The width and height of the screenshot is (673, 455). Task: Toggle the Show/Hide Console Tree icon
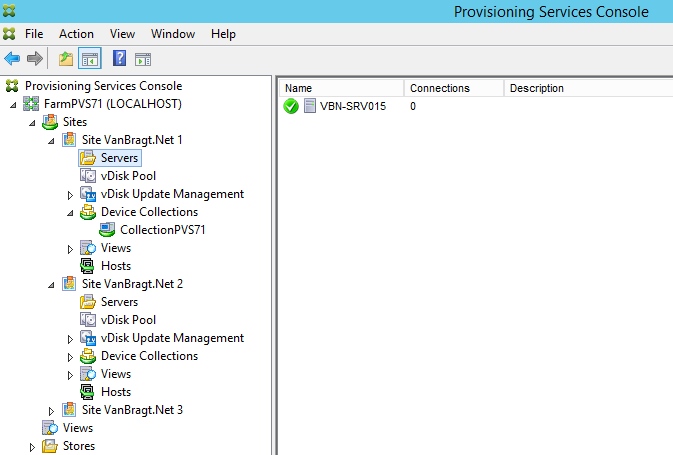tap(90, 59)
